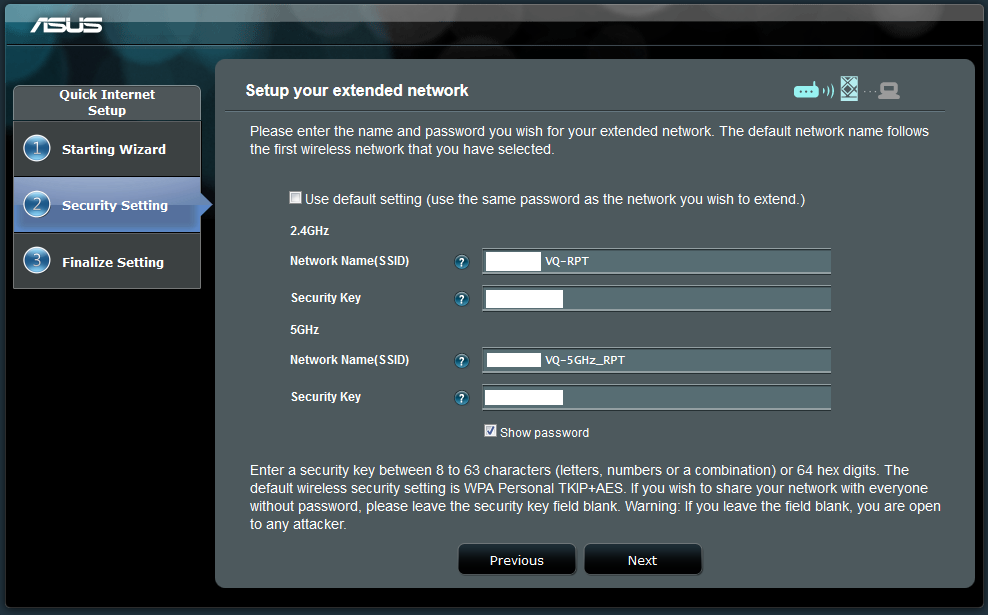
Task: Show help for the 5GHz Security Key
Action: point(461,398)
